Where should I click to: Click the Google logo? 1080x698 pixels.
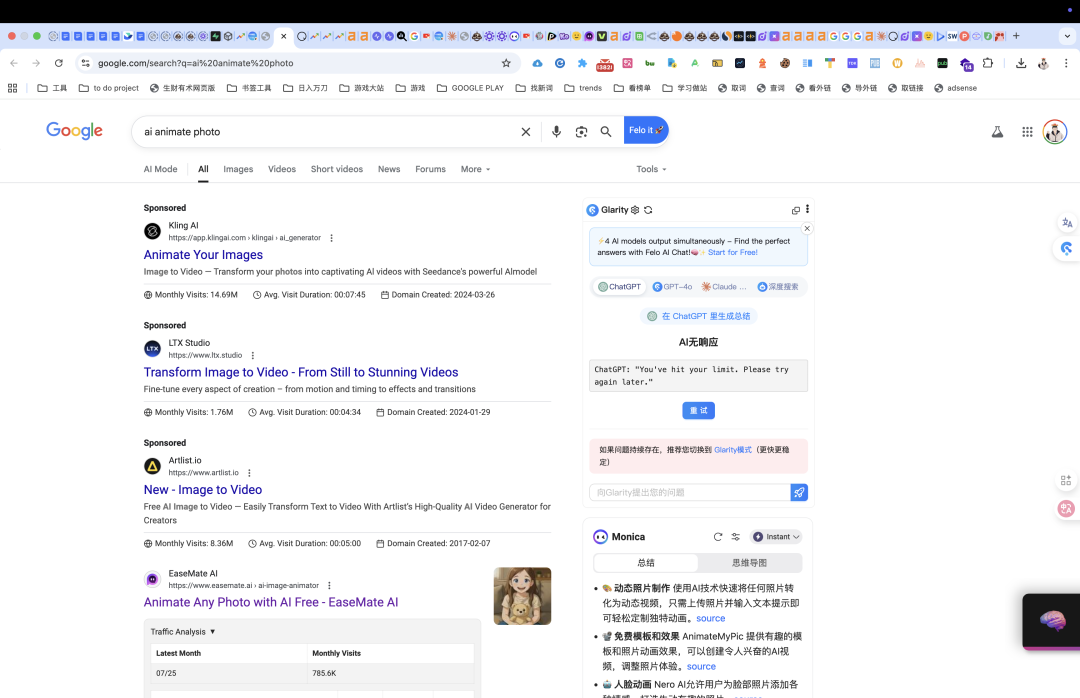coord(74,131)
